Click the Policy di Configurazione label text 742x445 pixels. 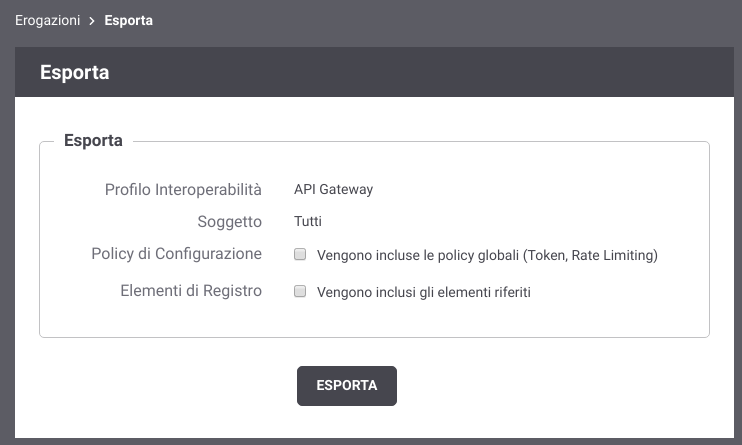(176, 254)
